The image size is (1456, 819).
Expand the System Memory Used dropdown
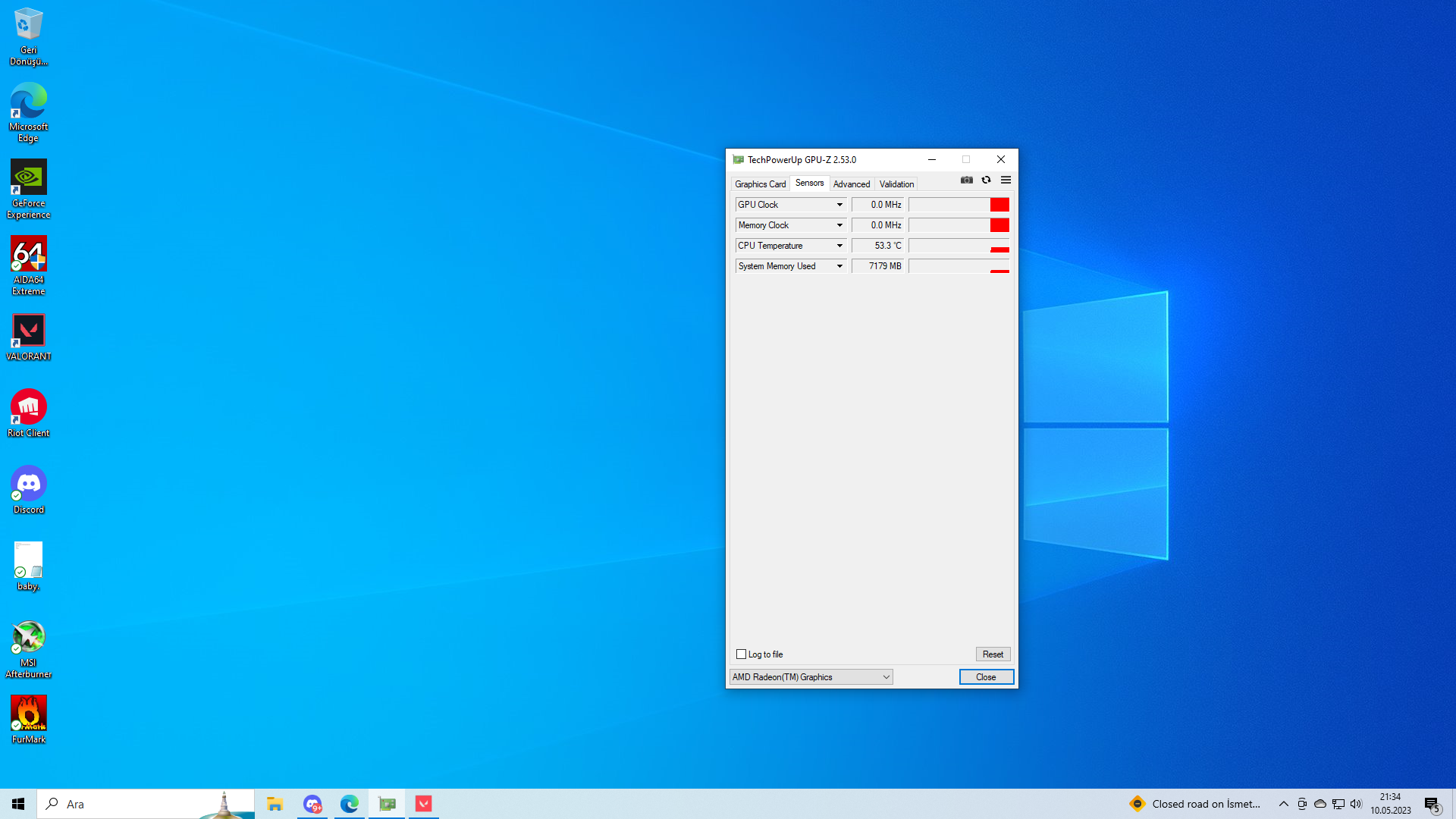click(839, 266)
